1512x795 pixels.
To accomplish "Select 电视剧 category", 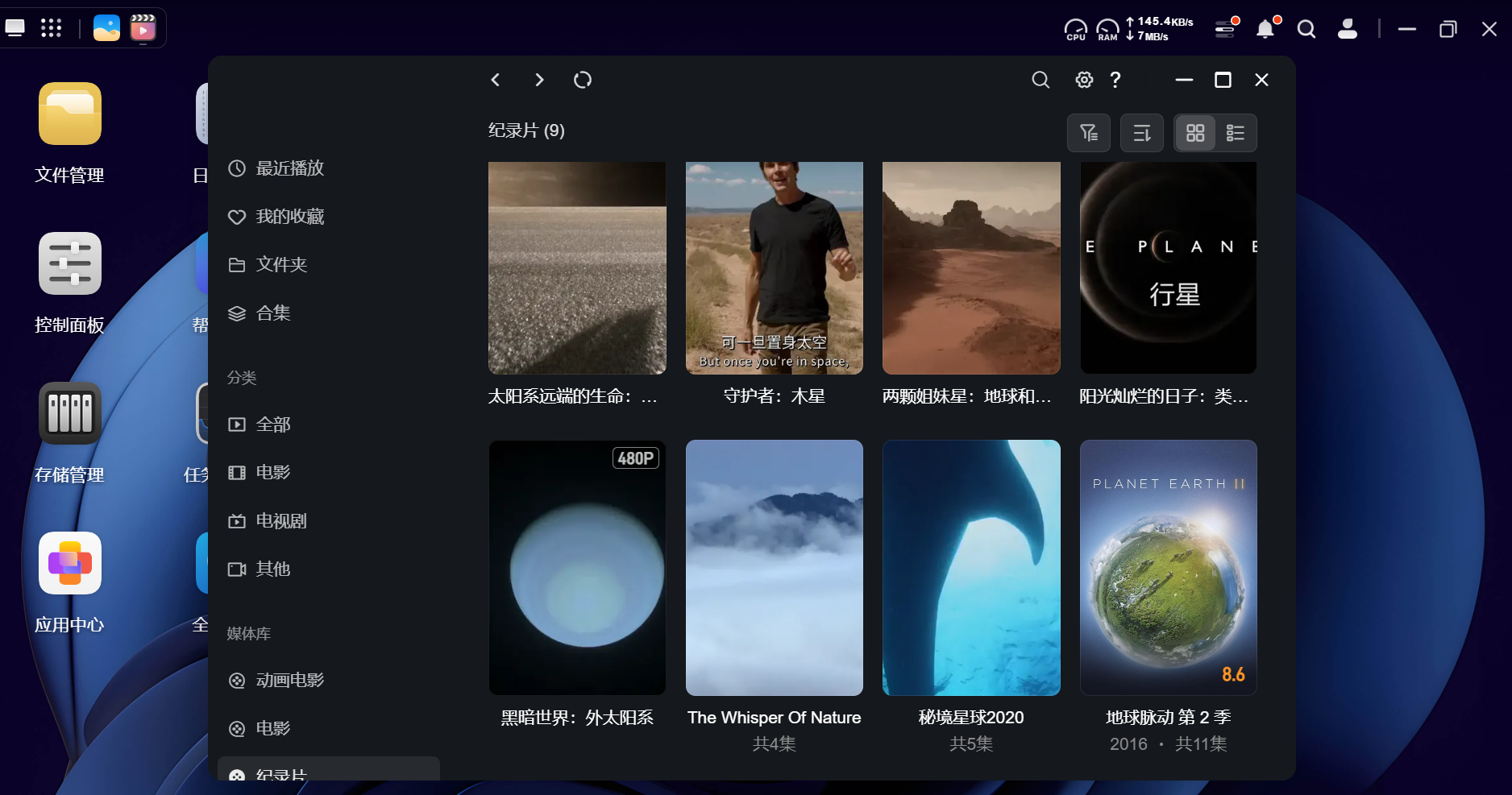I will click(x=328, y=521).
